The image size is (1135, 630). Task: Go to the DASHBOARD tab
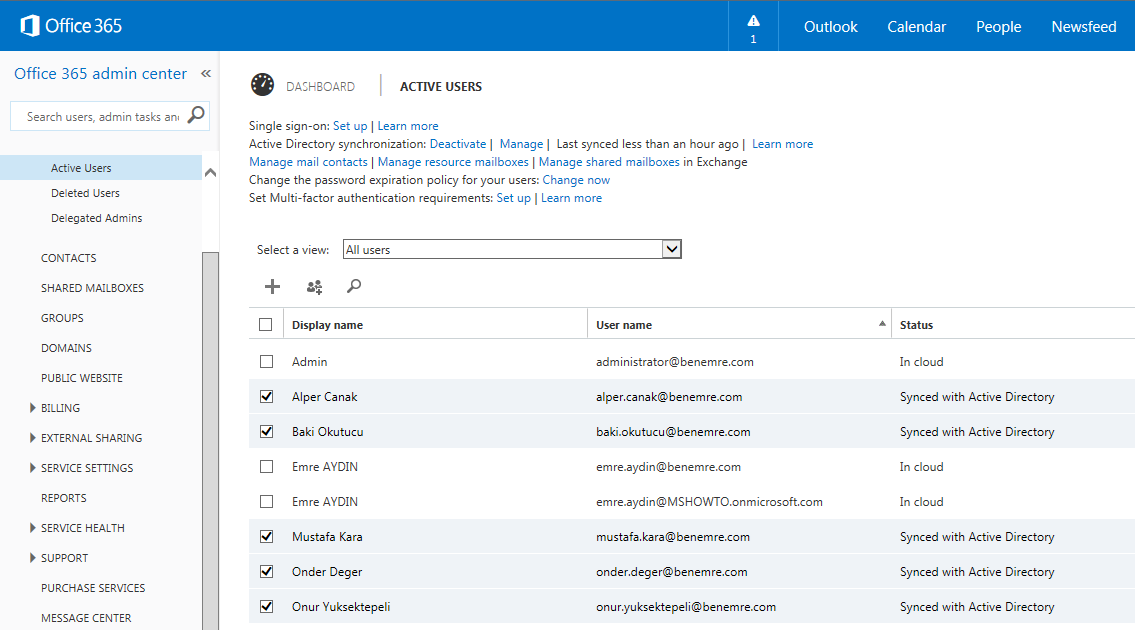pyautogui.click(x=320, y=87)
